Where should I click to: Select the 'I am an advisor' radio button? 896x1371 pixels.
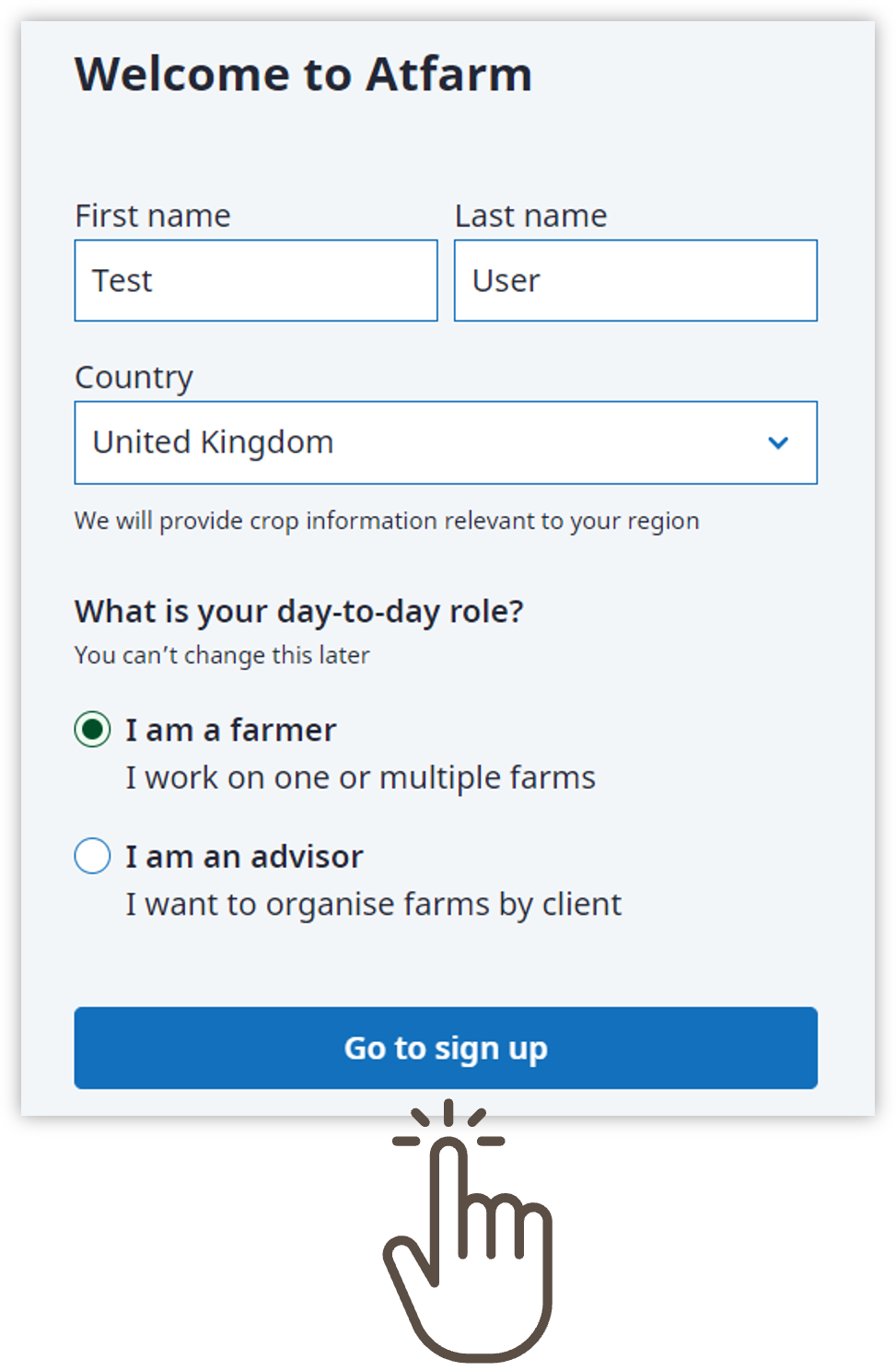(x=92, y=856)
